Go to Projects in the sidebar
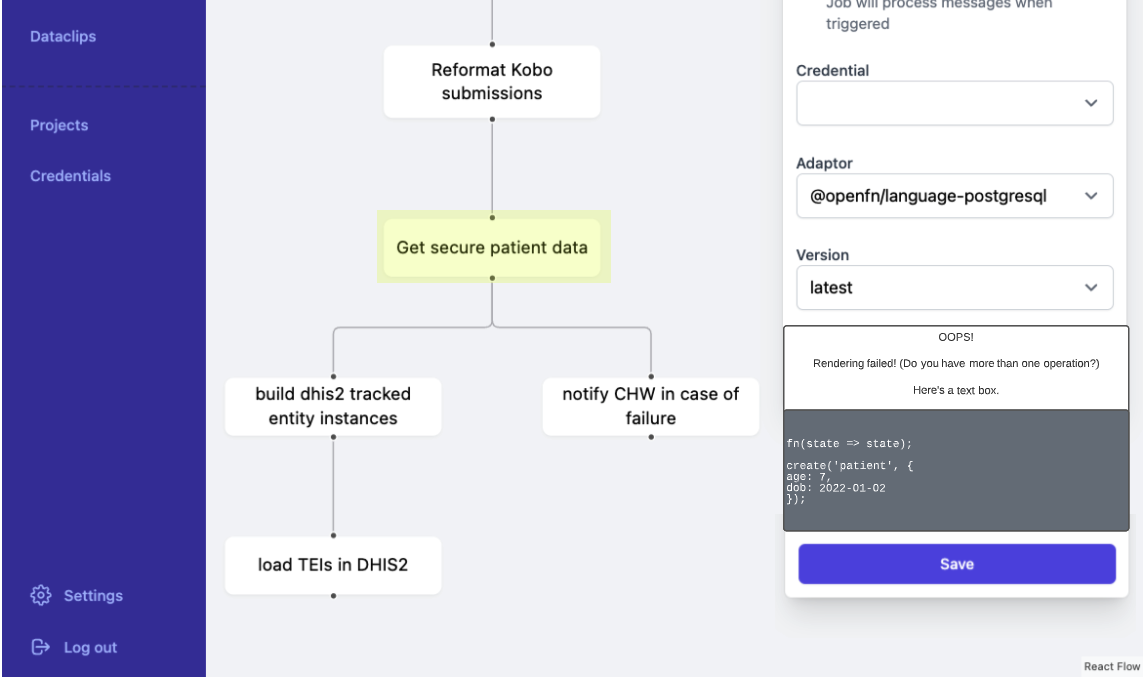 60,125
